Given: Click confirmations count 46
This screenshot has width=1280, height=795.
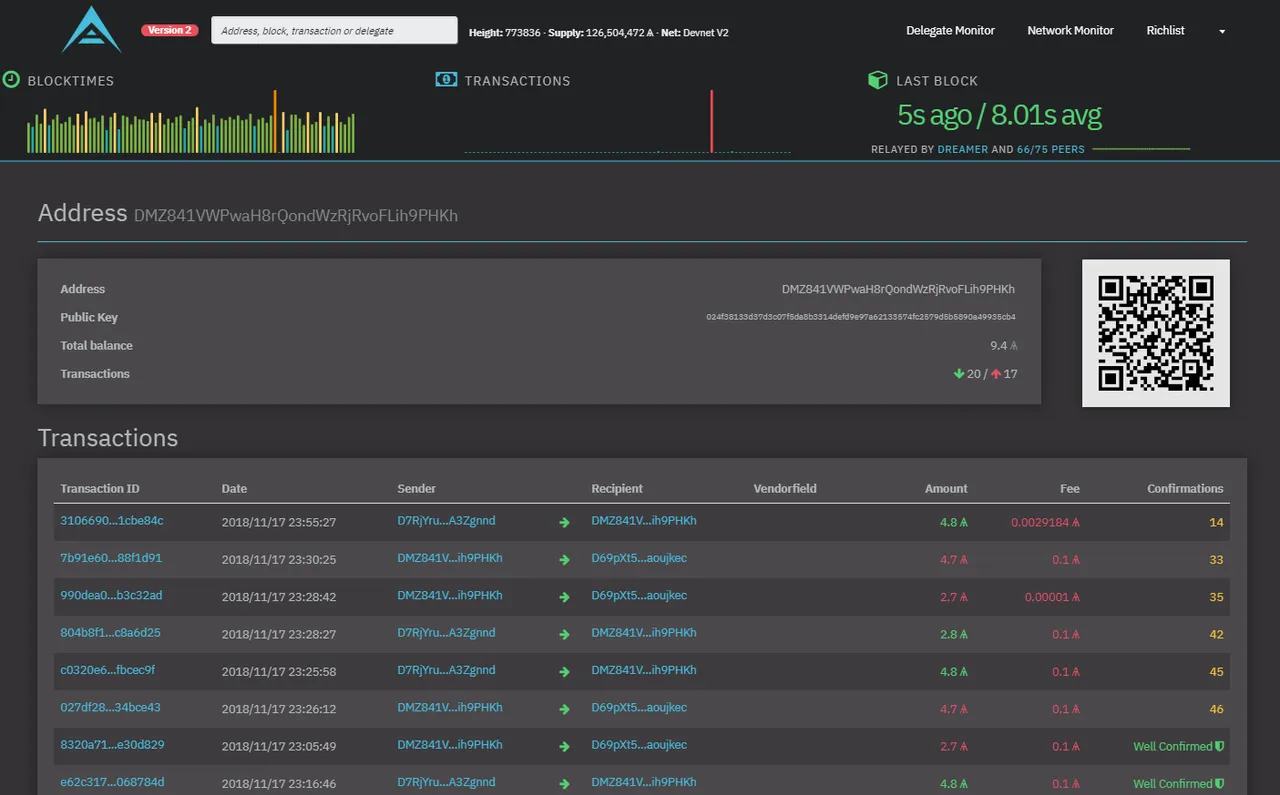Looking at the screenshot, I should (1216, 709).
